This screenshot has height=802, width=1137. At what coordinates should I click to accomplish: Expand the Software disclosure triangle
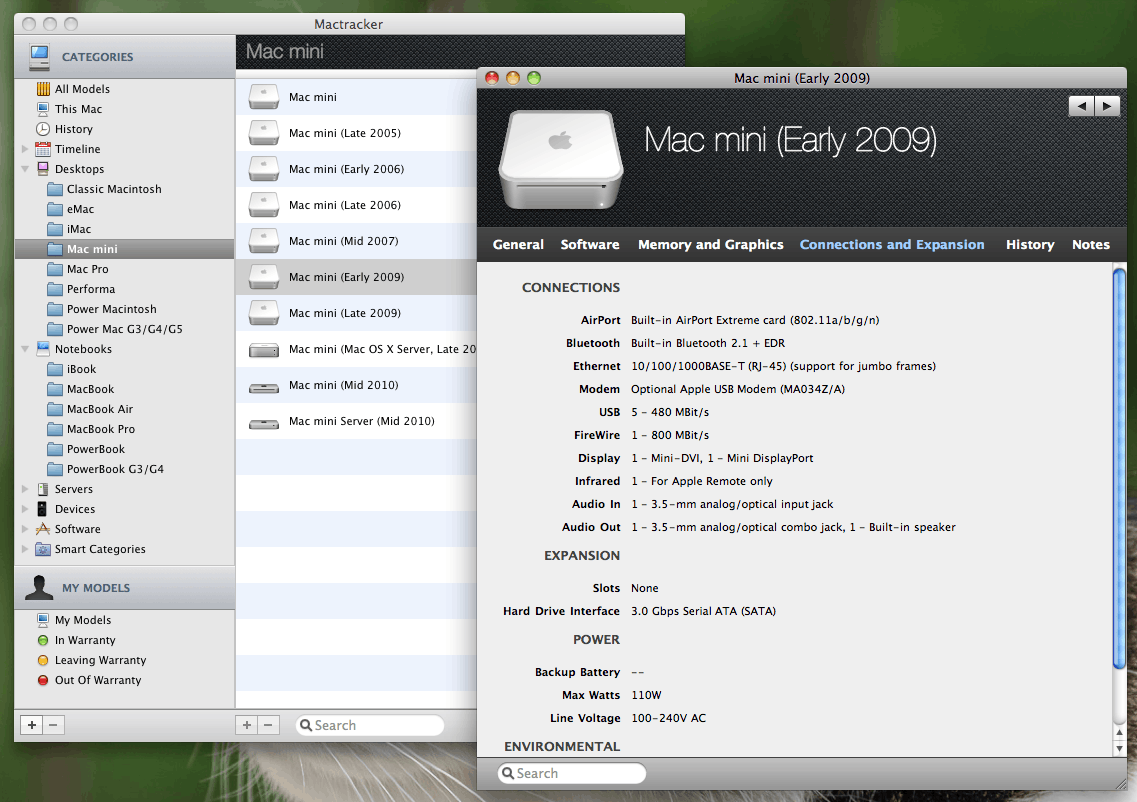coord(25,529)
